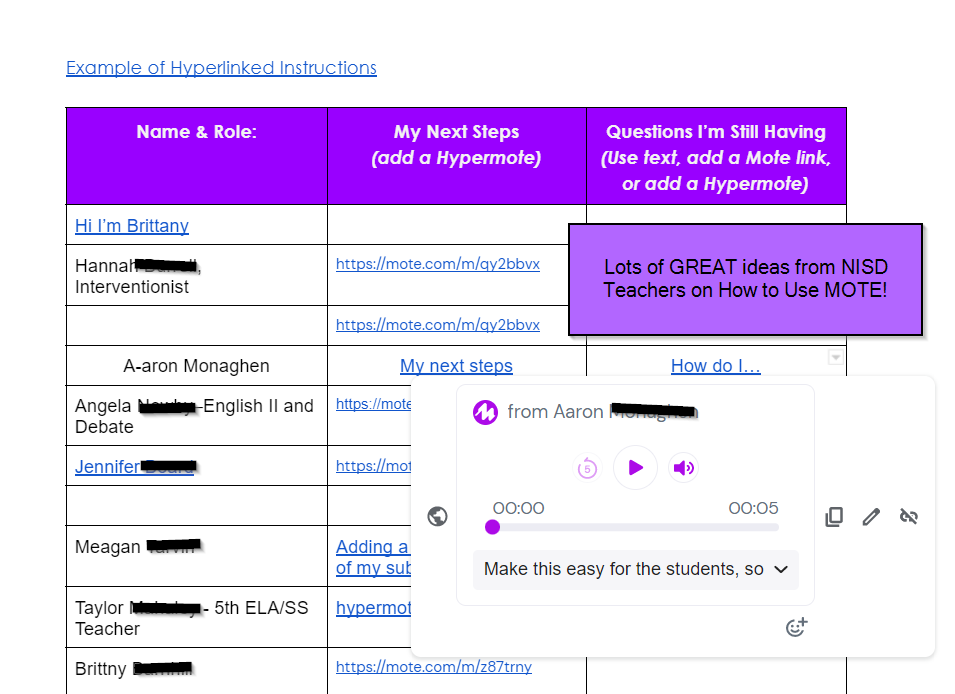Click the 00:00 elapsed time label

click(518, 508)
